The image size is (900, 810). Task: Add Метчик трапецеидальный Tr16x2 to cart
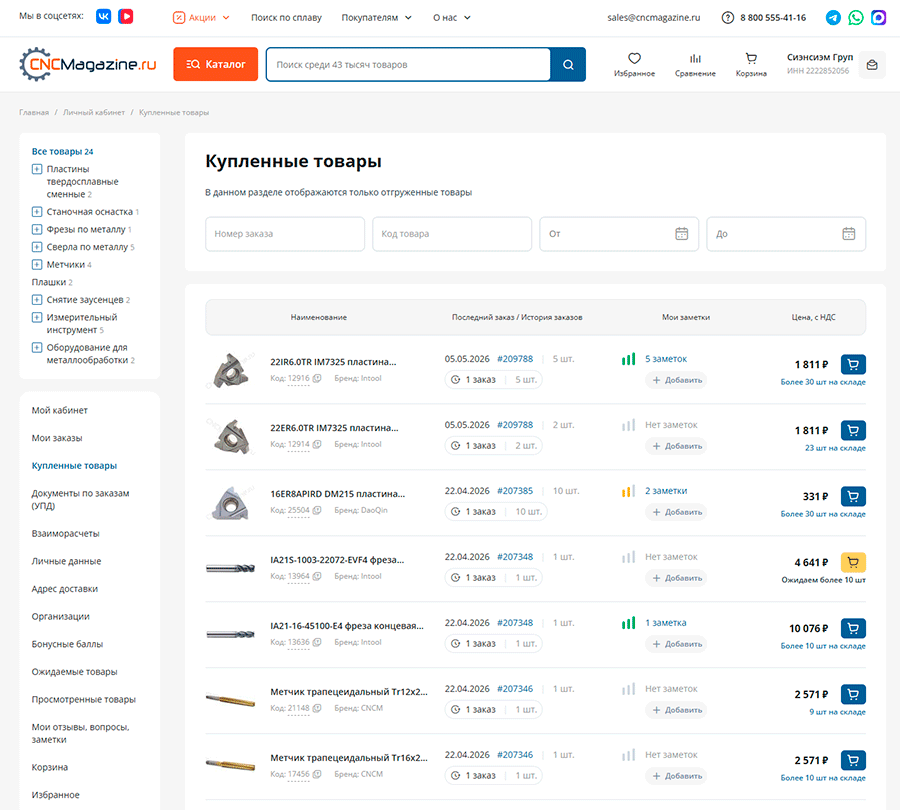point(853,760)
